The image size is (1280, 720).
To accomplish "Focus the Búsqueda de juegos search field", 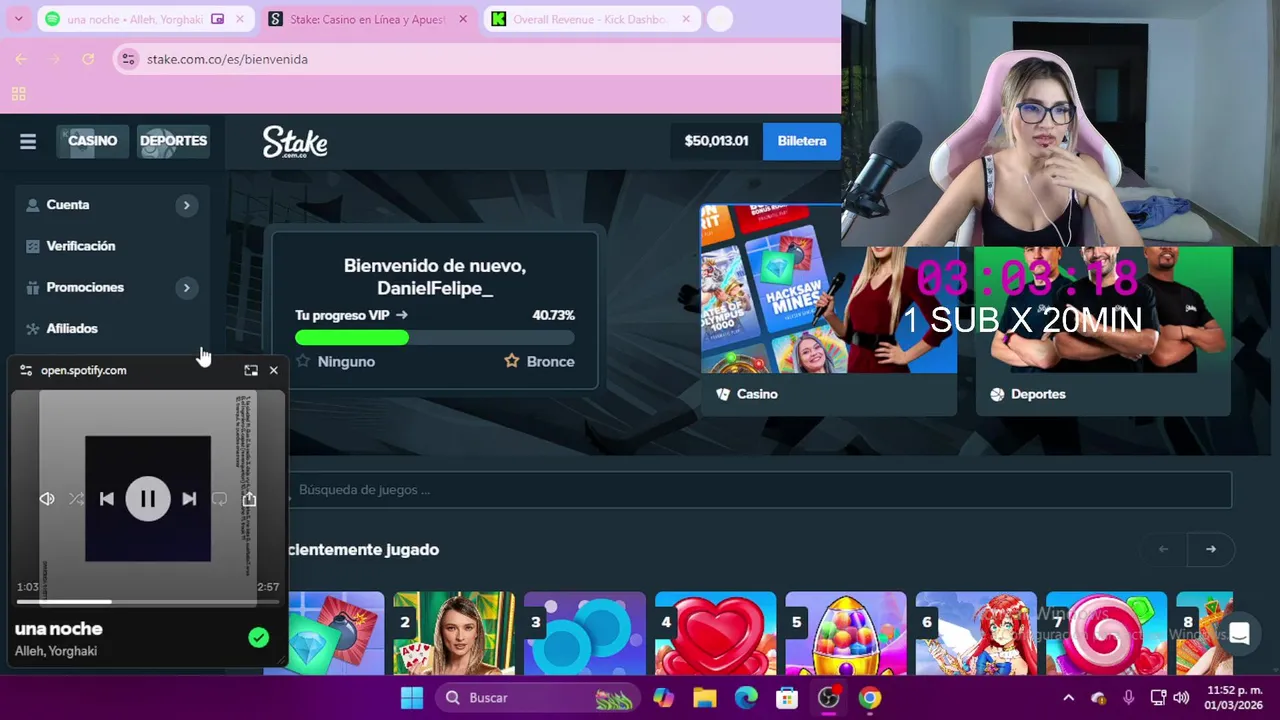I will point(760,490).
